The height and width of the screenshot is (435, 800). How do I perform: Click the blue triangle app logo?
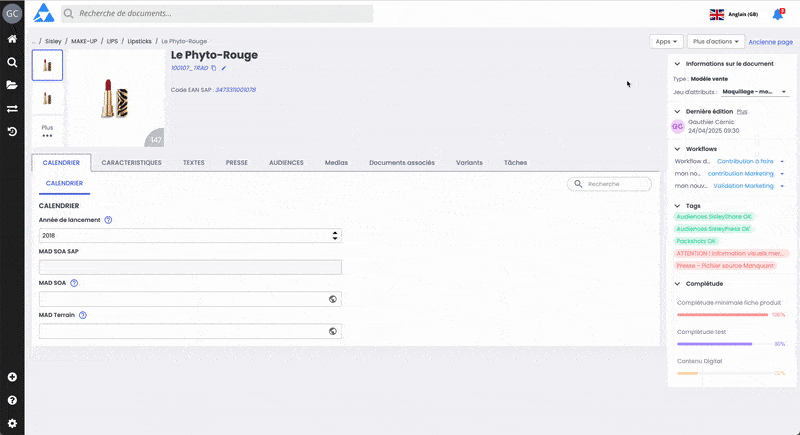43,13
